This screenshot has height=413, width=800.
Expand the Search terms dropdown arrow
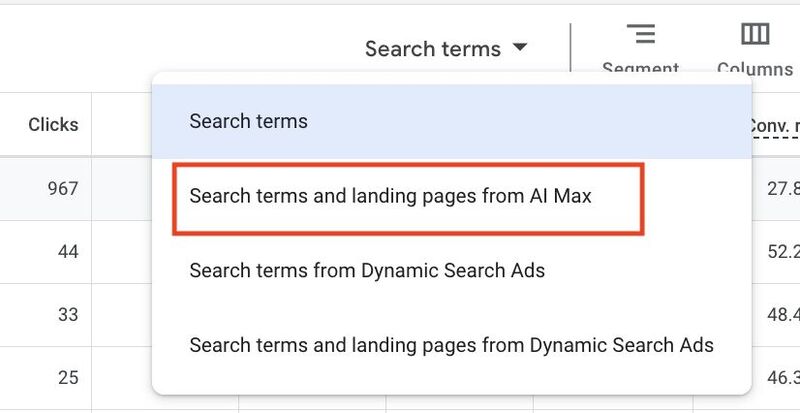(x=519, y=47)
